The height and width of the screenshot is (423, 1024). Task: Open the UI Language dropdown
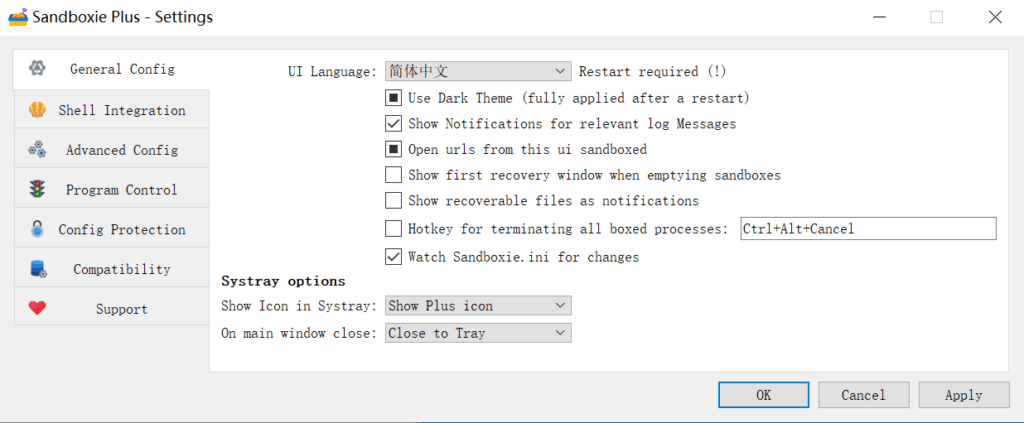[478, 71]
